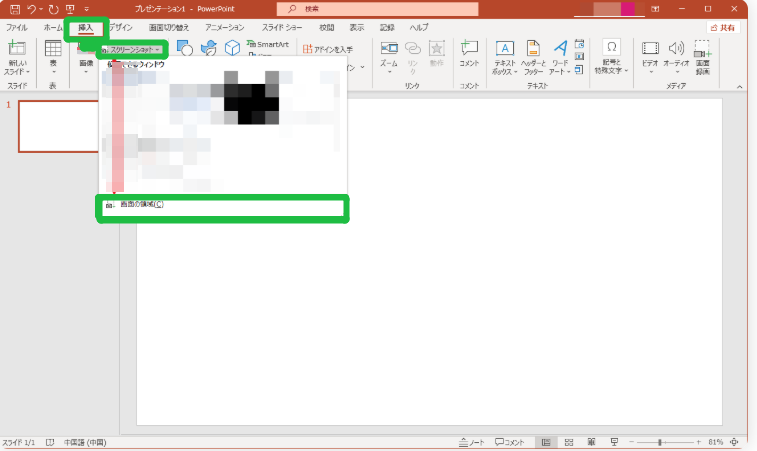The width and height of the screenshot is (757, 451).
Task: Click the 81% zoom level
Action: 715,442
